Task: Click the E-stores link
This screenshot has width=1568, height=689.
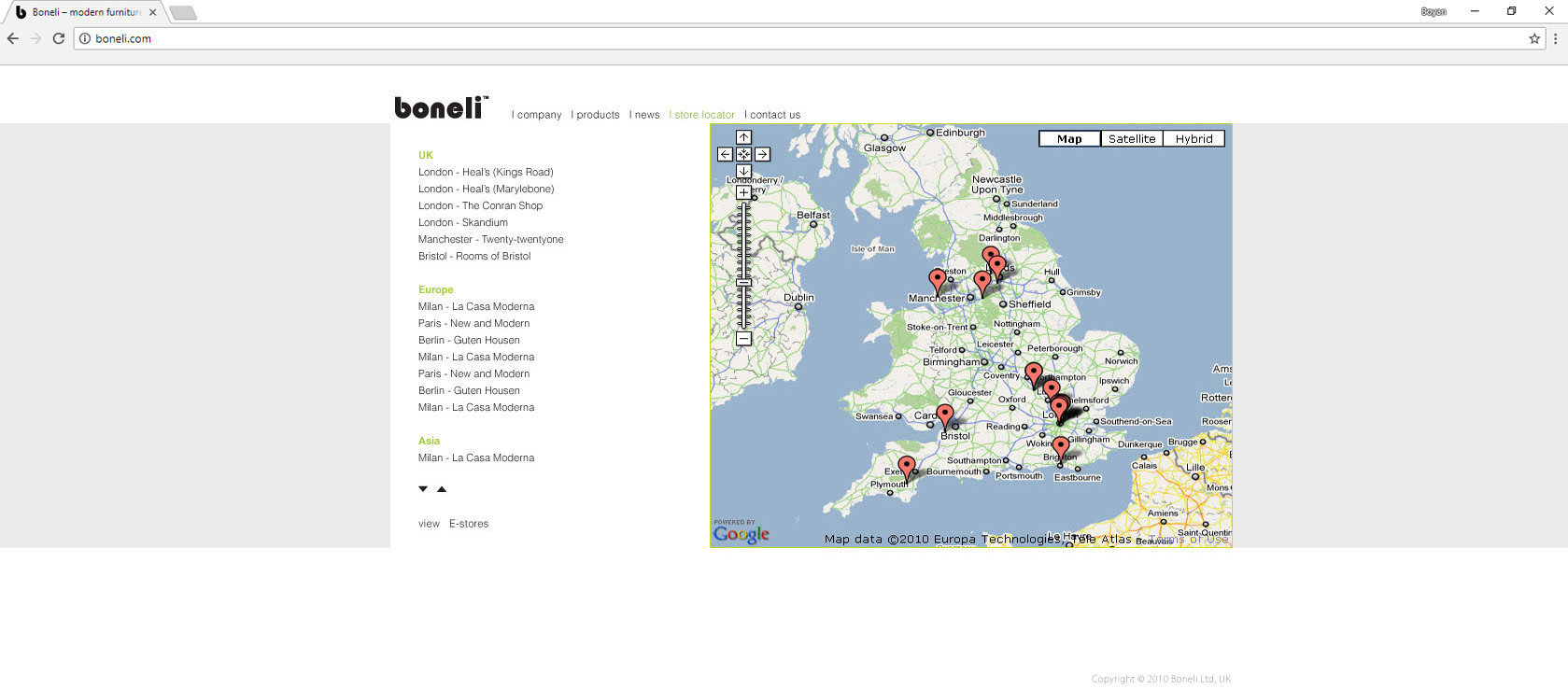Action: click(469, 524)
